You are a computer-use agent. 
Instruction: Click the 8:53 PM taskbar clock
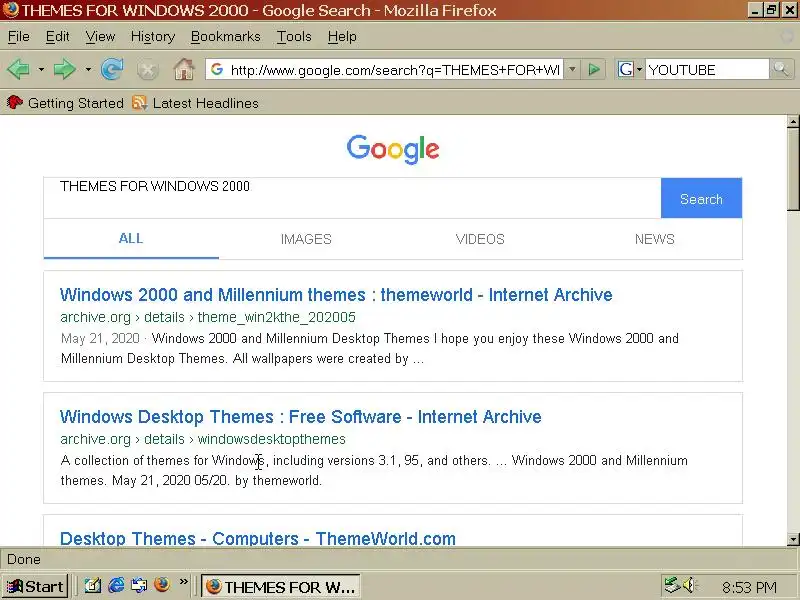(749, 587)
